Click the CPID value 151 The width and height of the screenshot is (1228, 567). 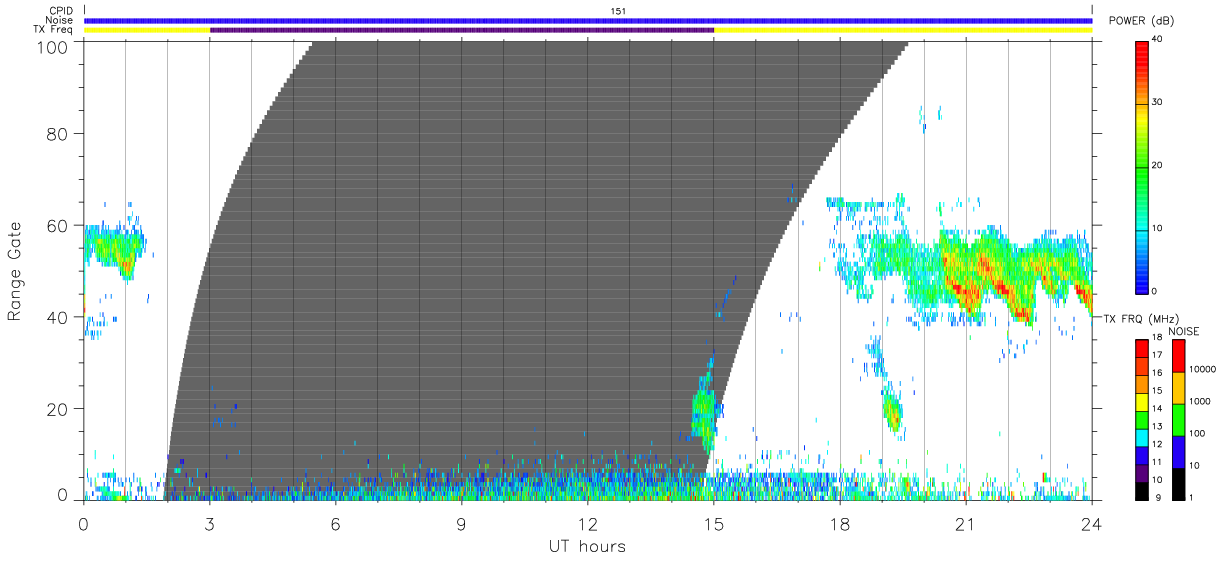point(618,11)
